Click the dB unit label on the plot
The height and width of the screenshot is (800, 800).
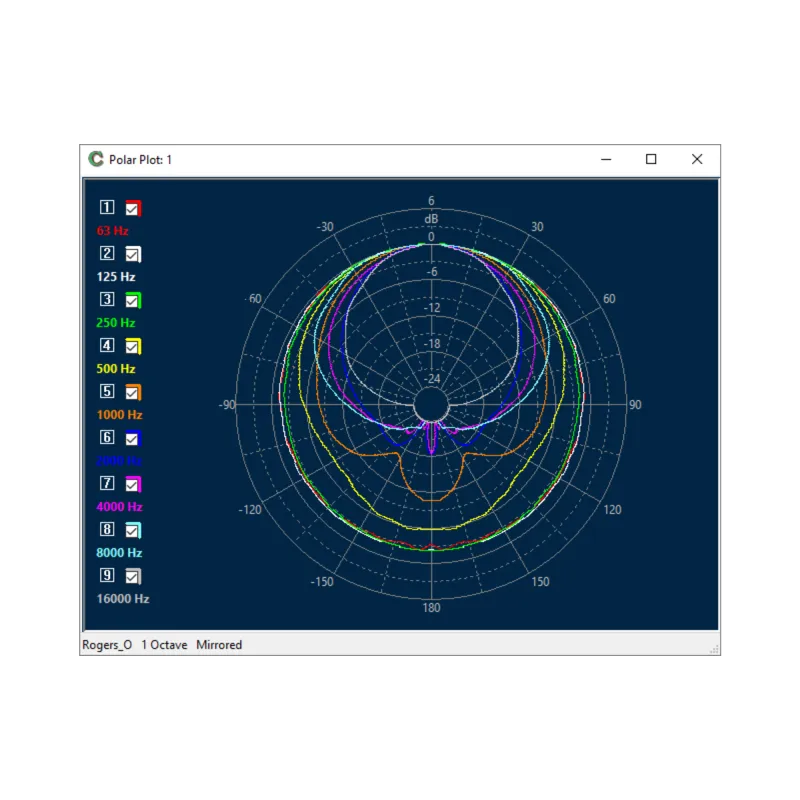(x=431, y=219)
